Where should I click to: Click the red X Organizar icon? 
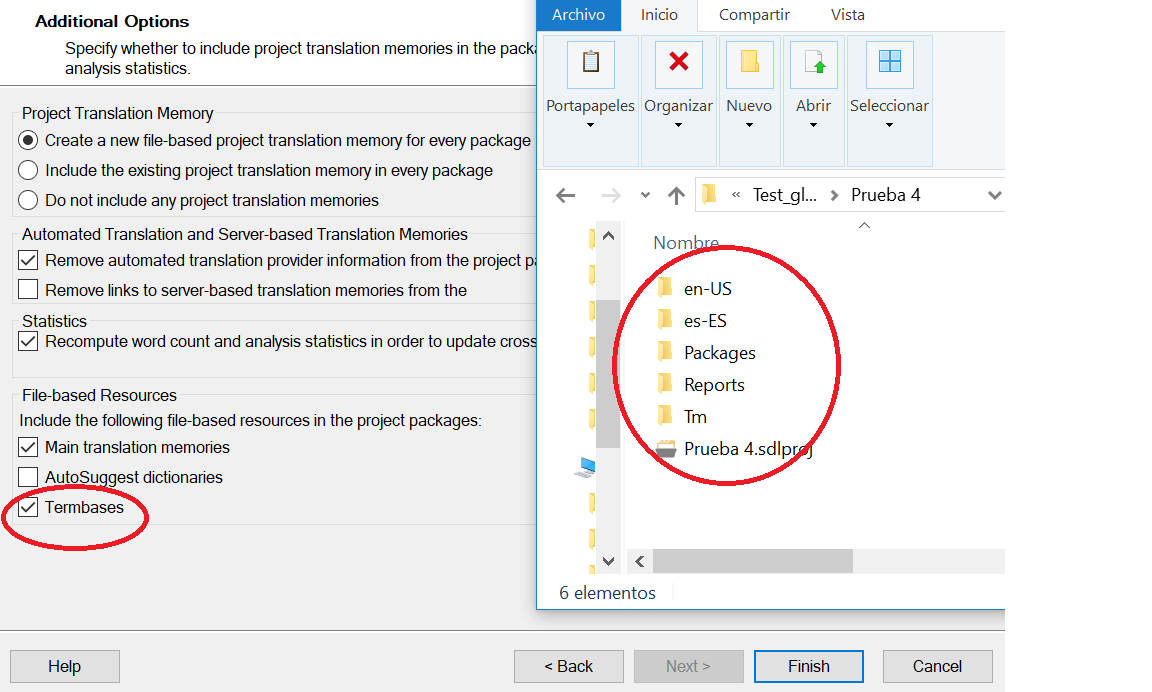678,63
